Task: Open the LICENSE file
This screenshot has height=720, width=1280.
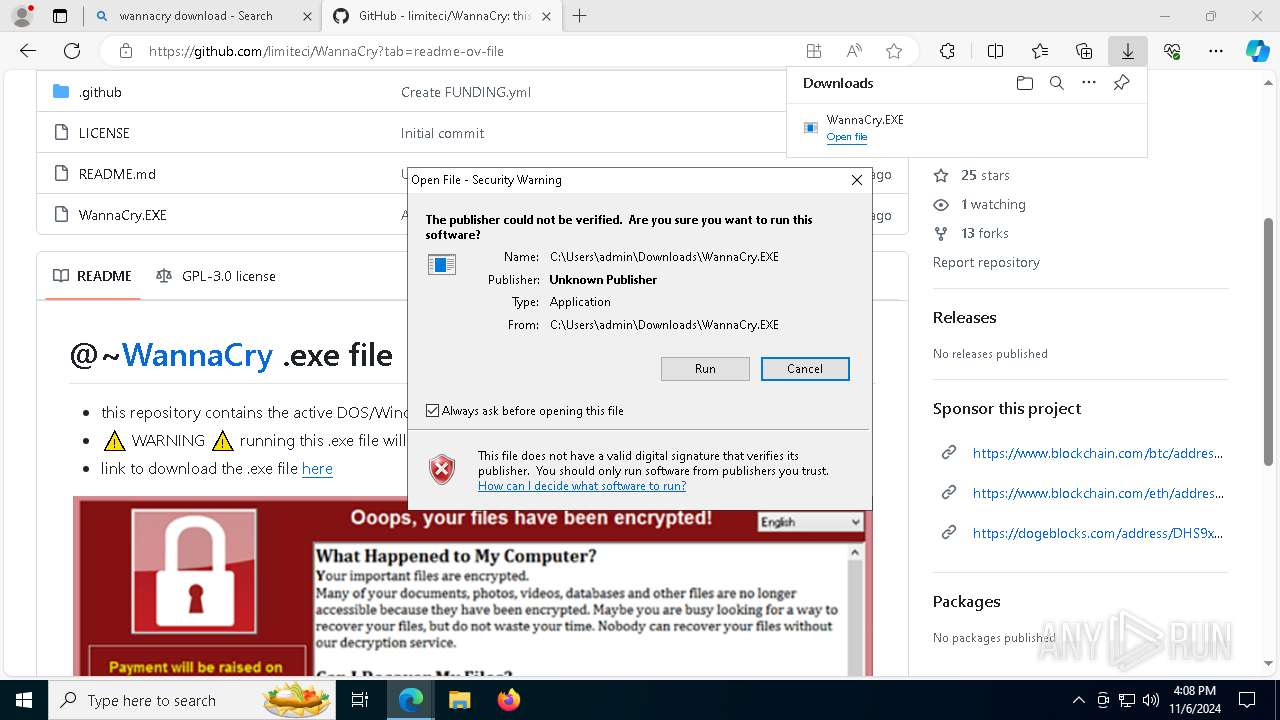Action: [x=104, y=133]
